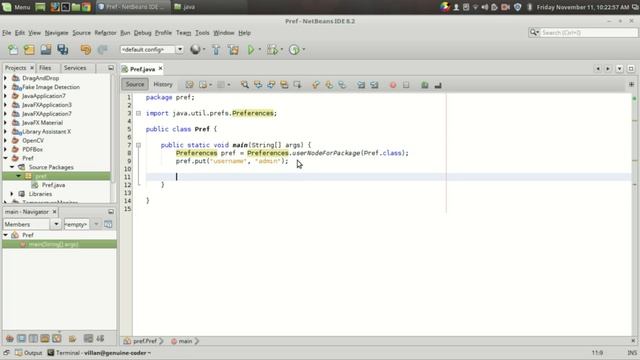Collapse the import statement fold
This screenshot has width=640, height=360.
[138, 113]
